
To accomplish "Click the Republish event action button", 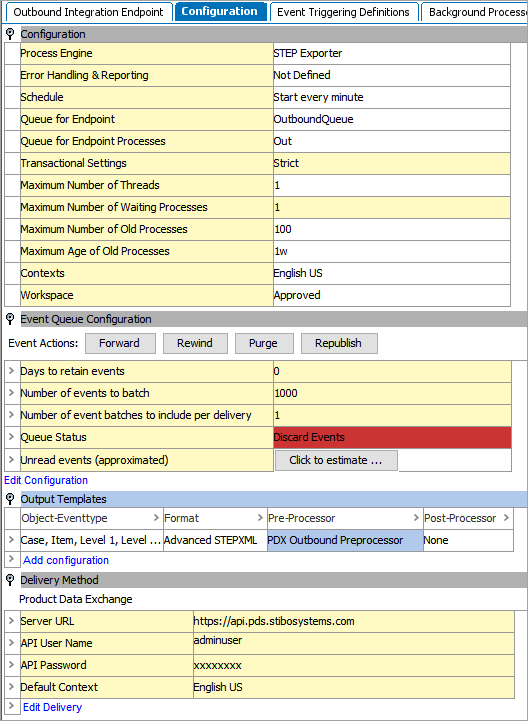I will pos(339,343).
